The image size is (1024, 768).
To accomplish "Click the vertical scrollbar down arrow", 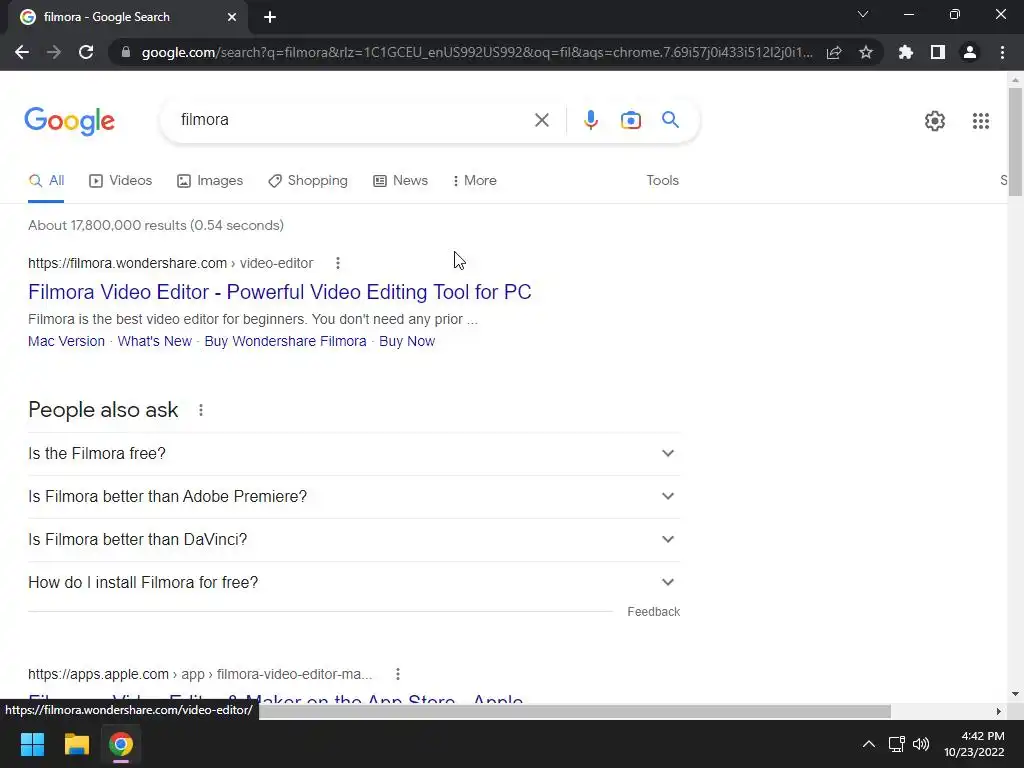I will 1015,694.
